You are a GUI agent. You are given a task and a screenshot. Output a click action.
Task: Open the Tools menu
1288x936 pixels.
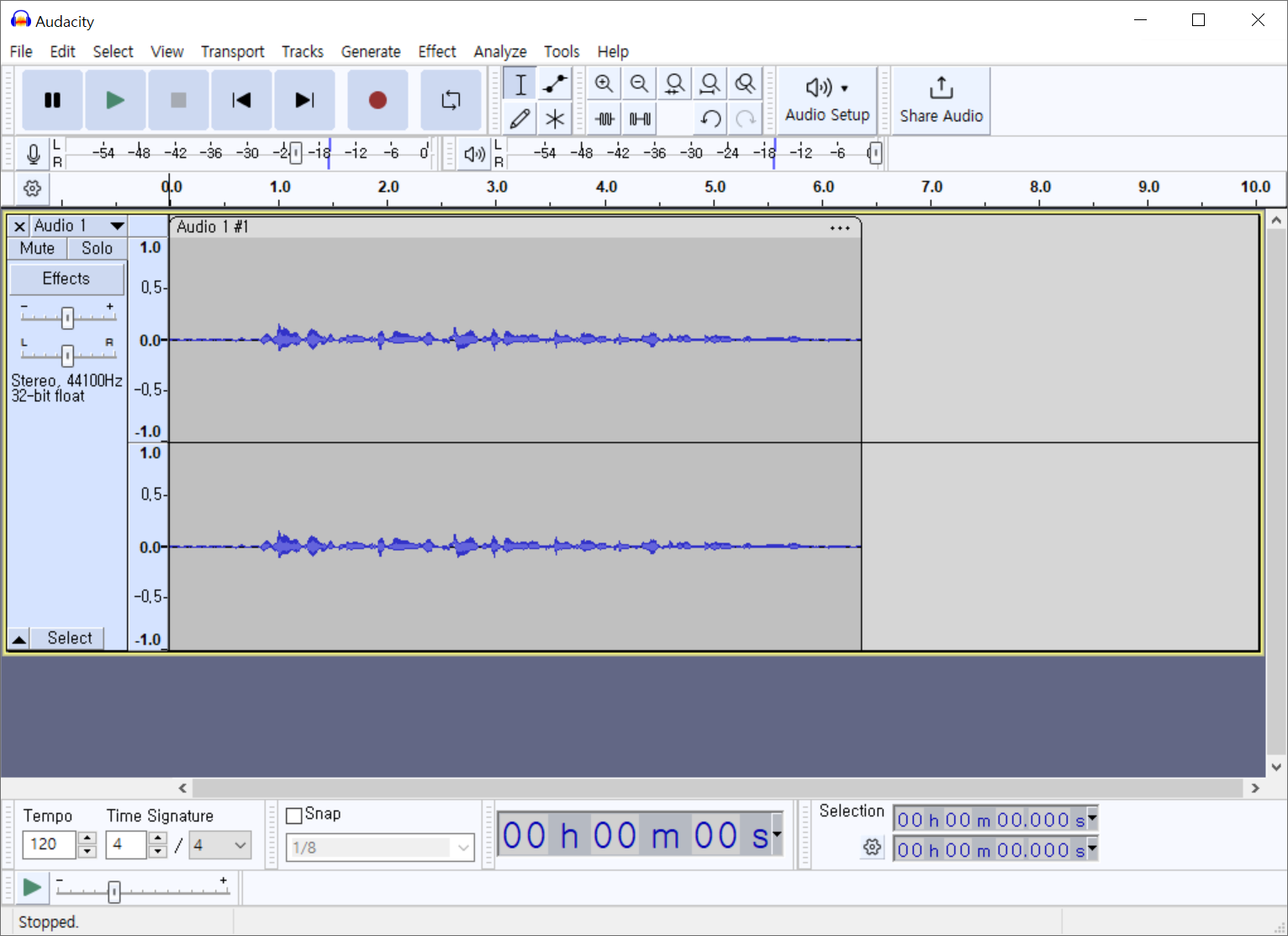click(x=562, y=51)
